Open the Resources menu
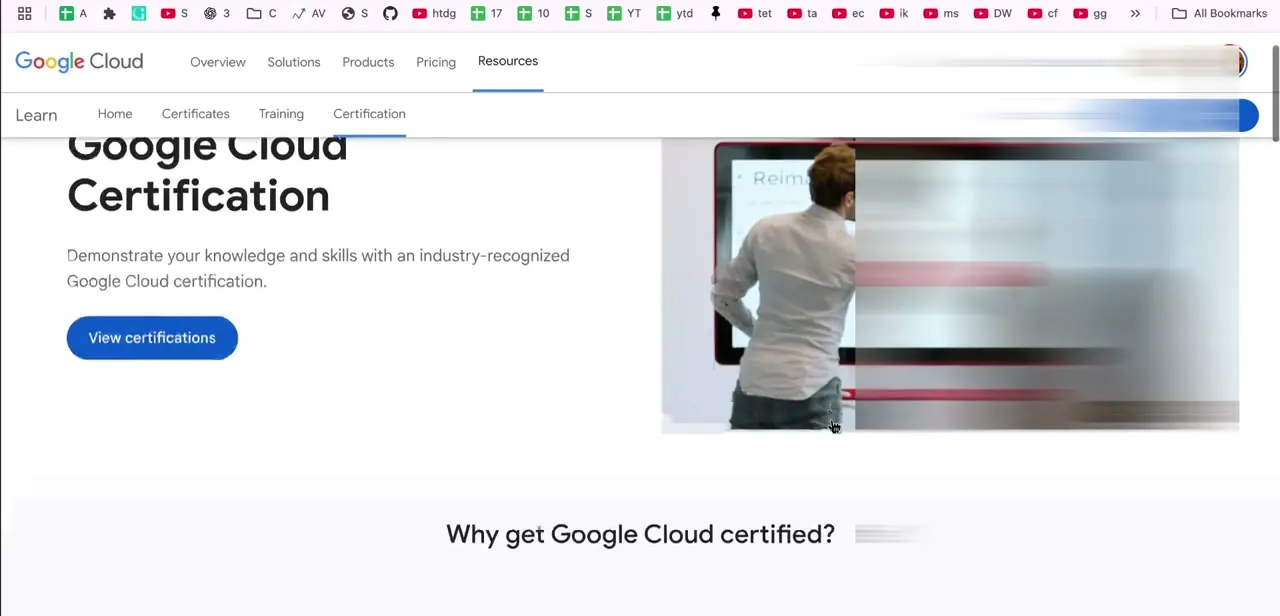This screenshot has height=616, width=1280. tap(508, 61)
